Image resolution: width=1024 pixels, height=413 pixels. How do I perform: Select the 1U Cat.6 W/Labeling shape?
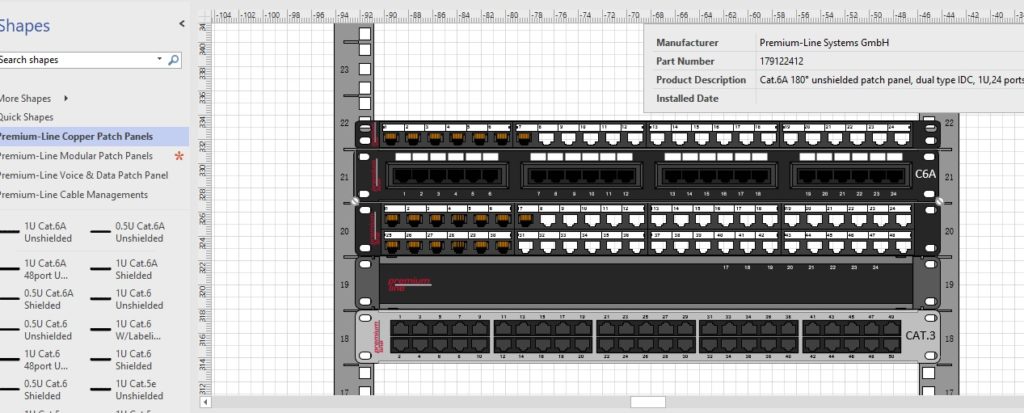point(127,330)
